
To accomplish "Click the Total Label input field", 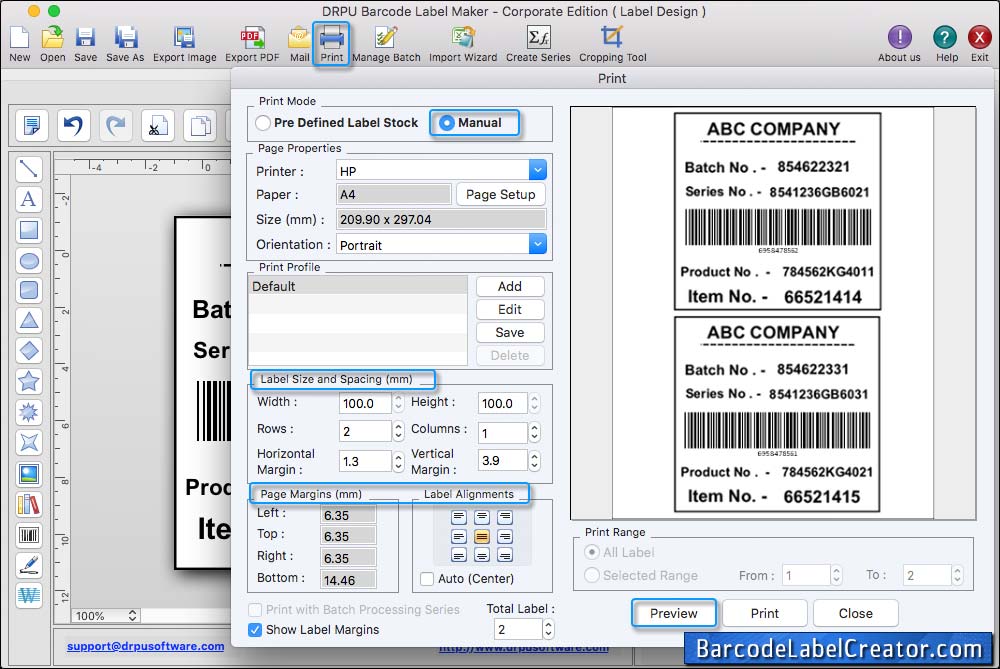I will (x=518, y=629).
